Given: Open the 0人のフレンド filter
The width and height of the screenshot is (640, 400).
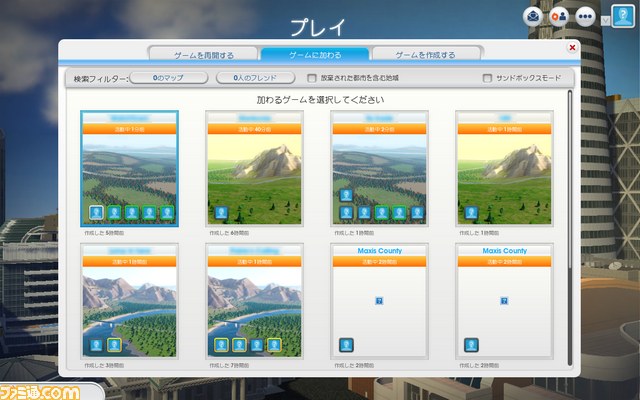Looking at the screenshot, I should 255,78.
